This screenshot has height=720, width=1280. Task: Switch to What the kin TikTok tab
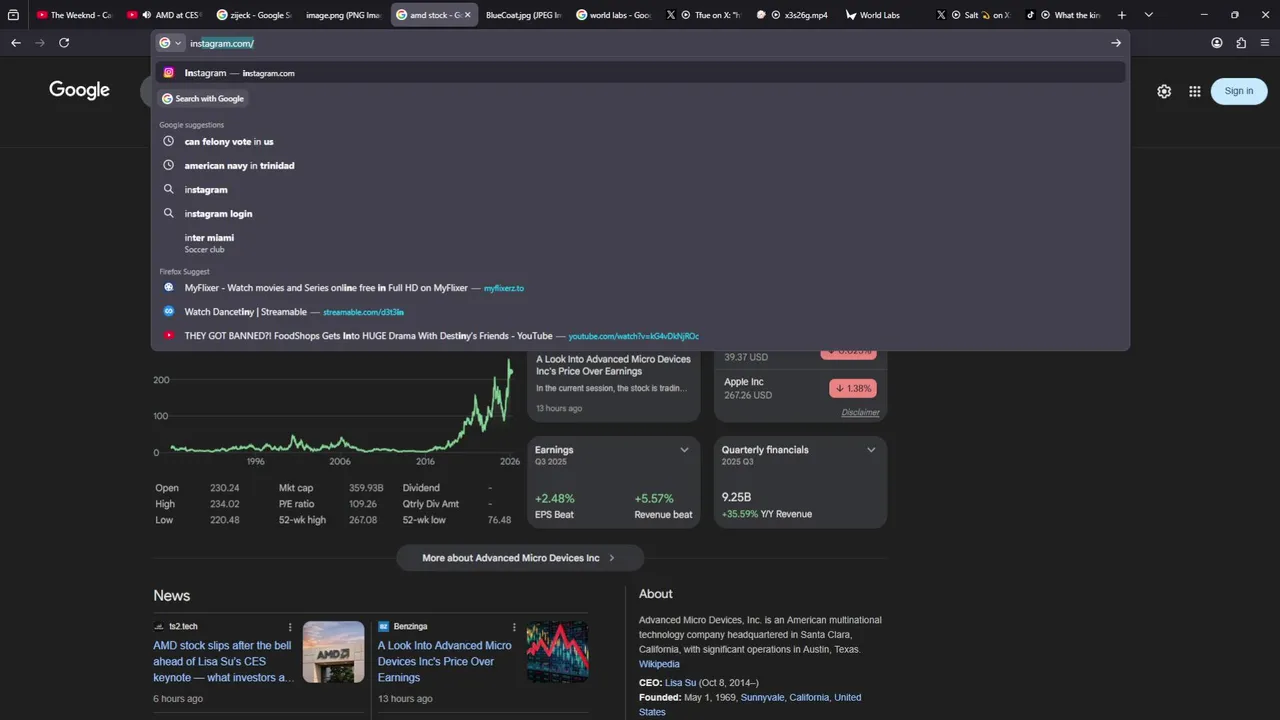1063,15
